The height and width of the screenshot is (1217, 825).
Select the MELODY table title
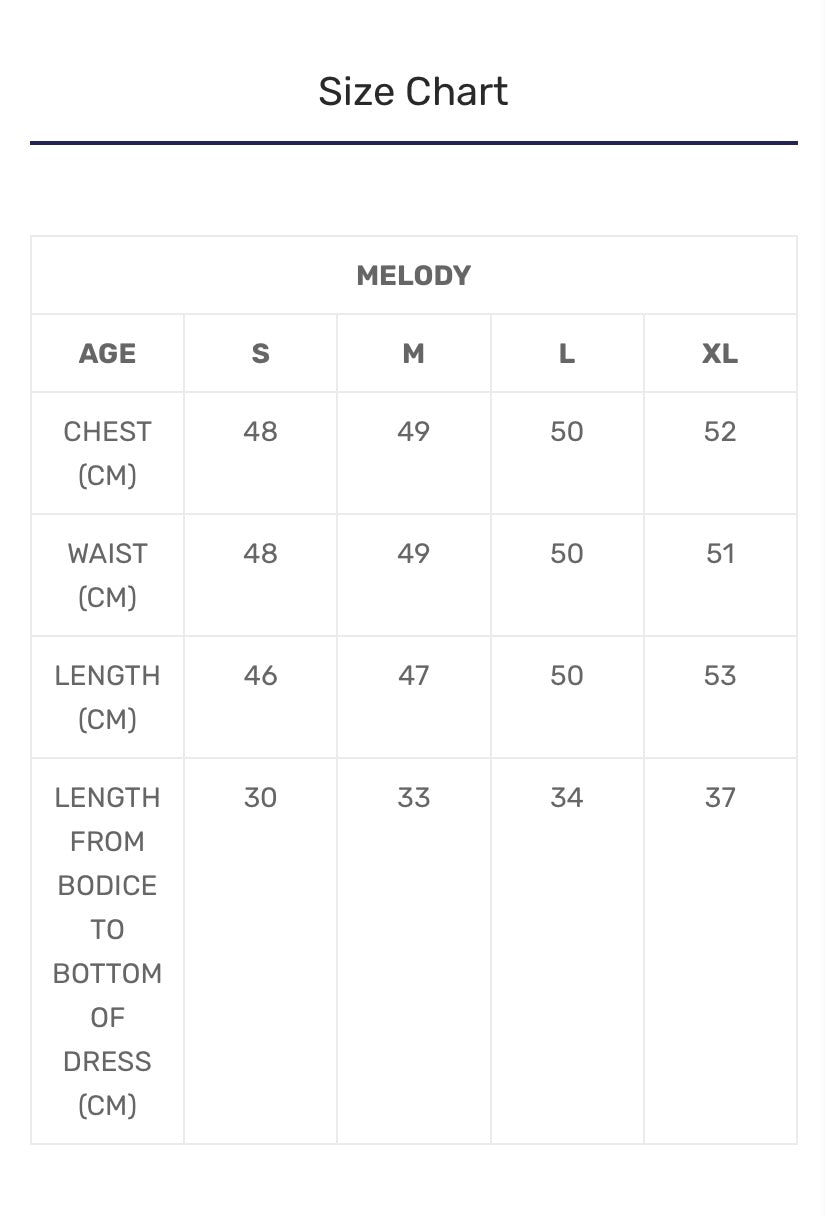click(413, 276)
